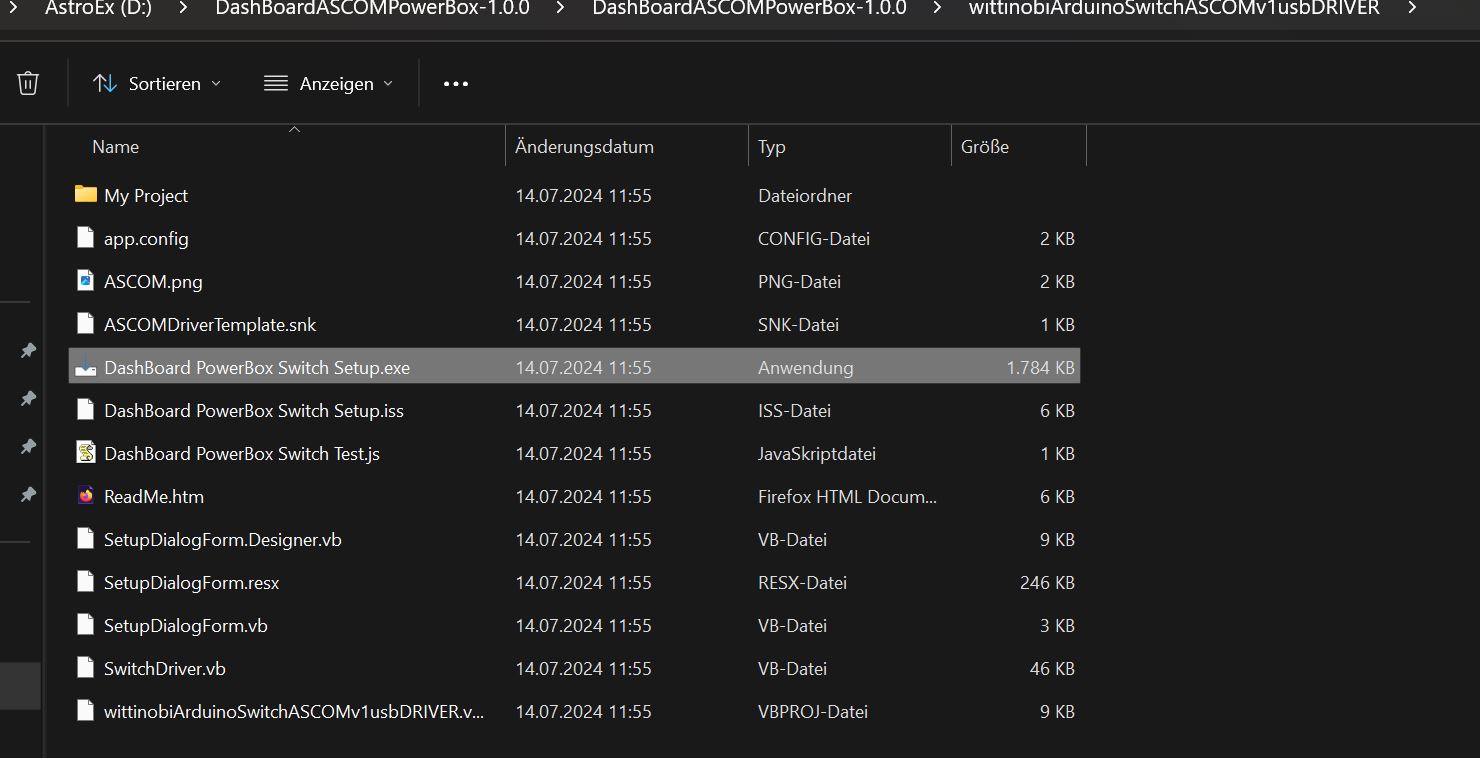Click the 3 KB size value
The height and width of the screenshot is (758, 1480).
pos(1057,626)
